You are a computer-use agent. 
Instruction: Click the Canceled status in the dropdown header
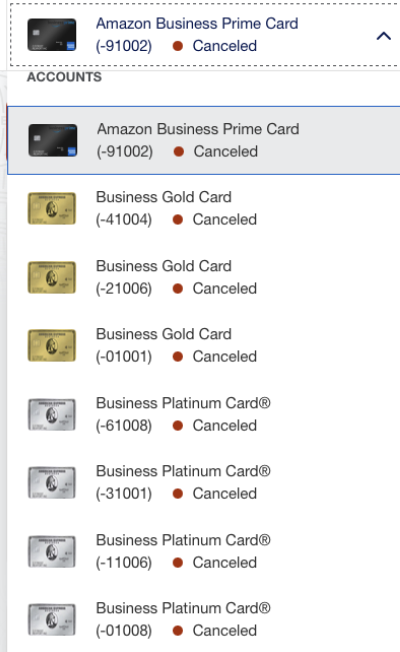[x=225, y=46]
